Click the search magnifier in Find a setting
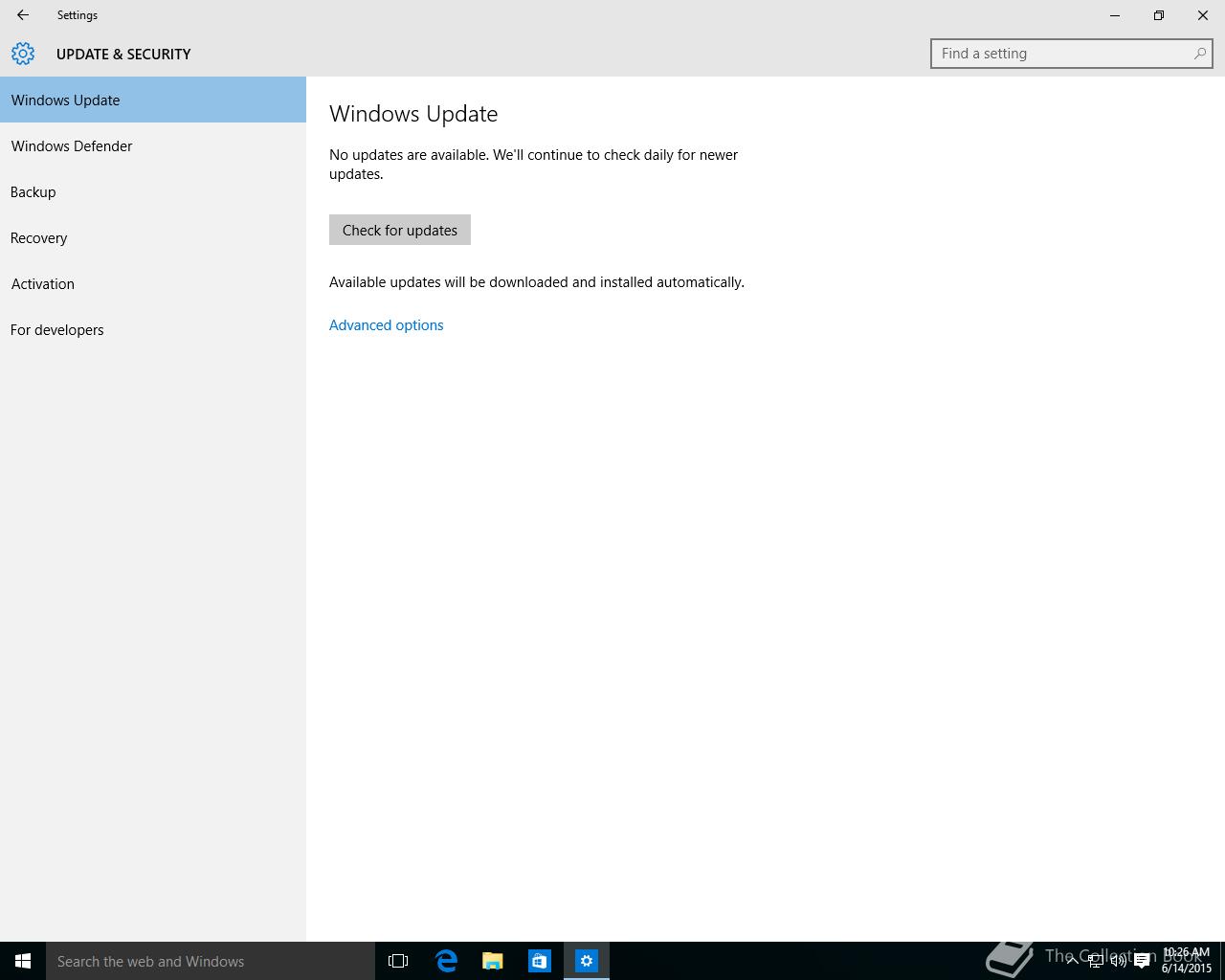 coord(1199,54)
